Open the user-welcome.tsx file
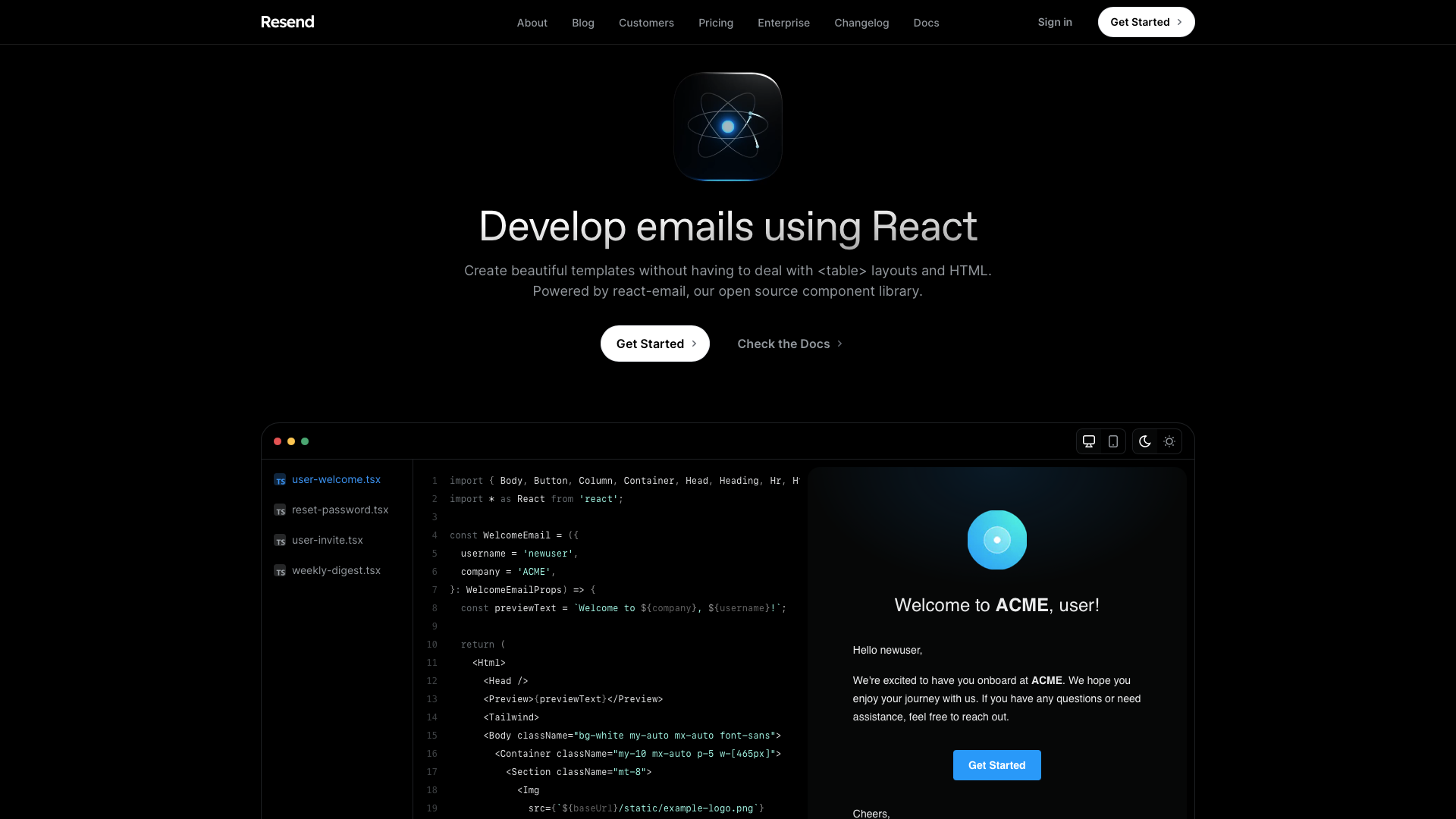This screenshot has height=819, width=1456. pos(337,479)
